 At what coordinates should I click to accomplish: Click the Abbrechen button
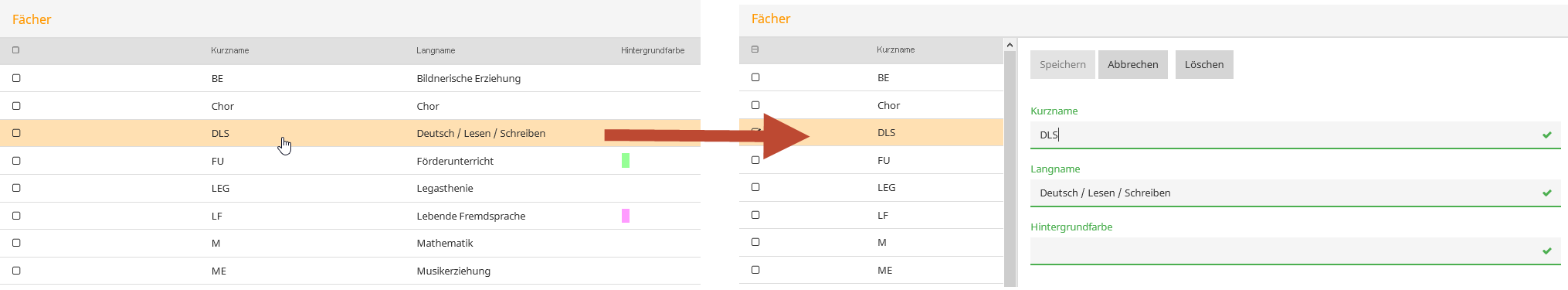point(1132,65)
